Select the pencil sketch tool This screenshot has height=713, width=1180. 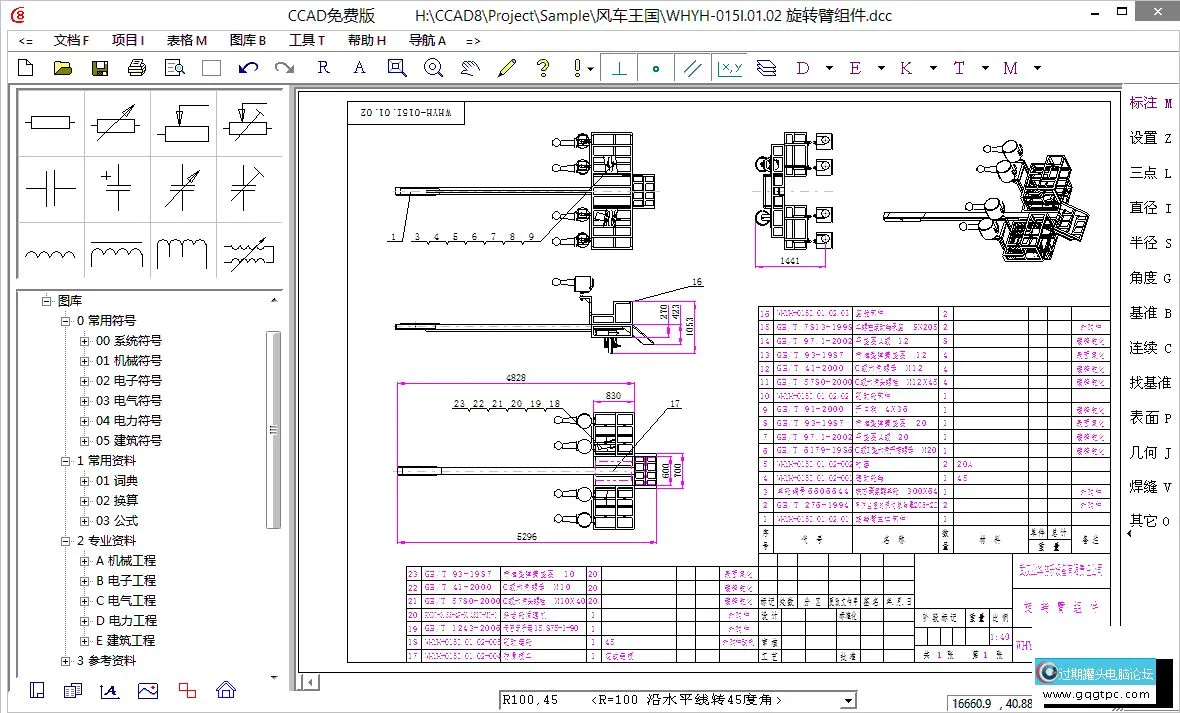(506, 67)
